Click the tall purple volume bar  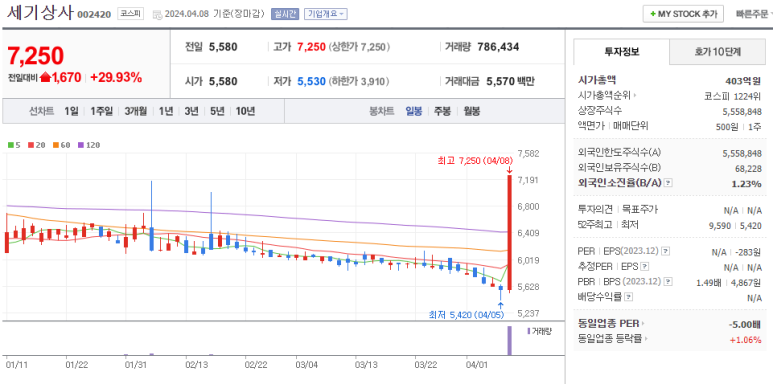click(x=509, y=340)
